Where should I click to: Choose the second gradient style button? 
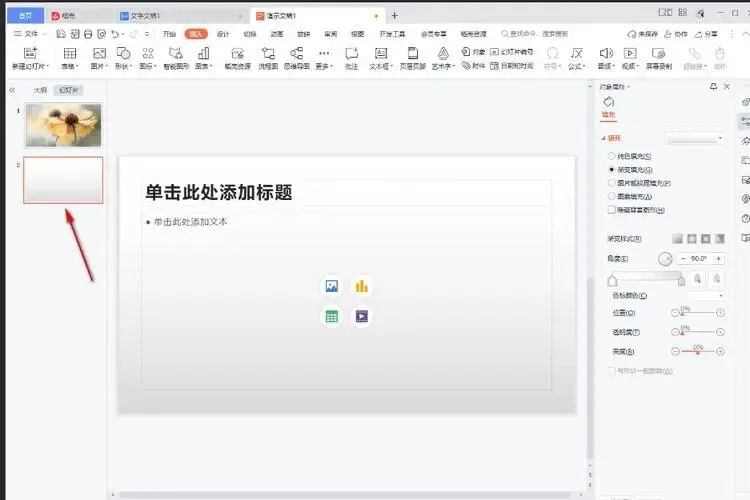[692, 238]
